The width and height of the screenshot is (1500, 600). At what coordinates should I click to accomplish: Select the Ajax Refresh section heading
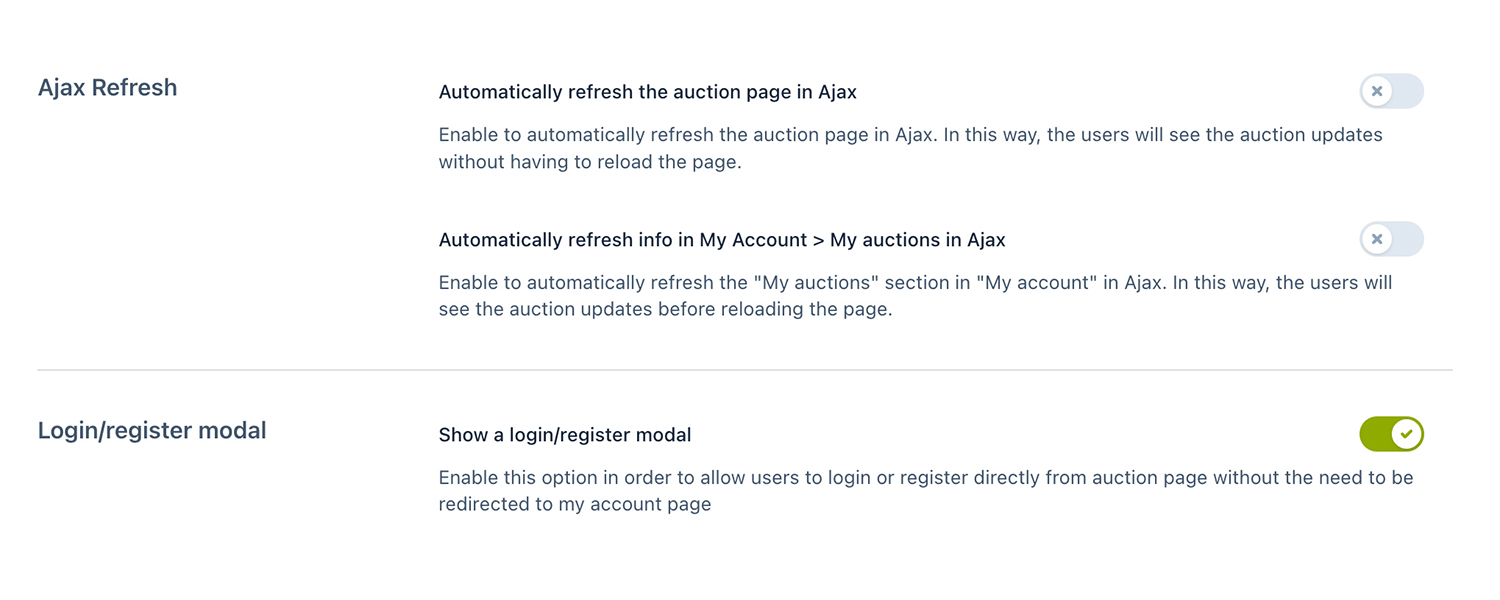107,87
